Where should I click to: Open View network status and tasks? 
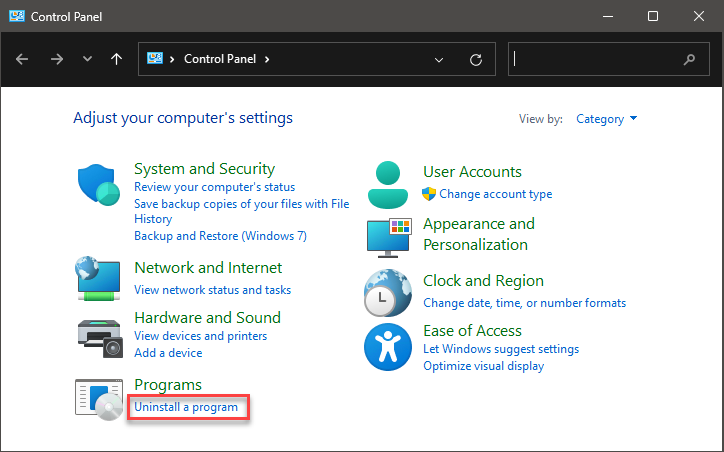point(212,290)
